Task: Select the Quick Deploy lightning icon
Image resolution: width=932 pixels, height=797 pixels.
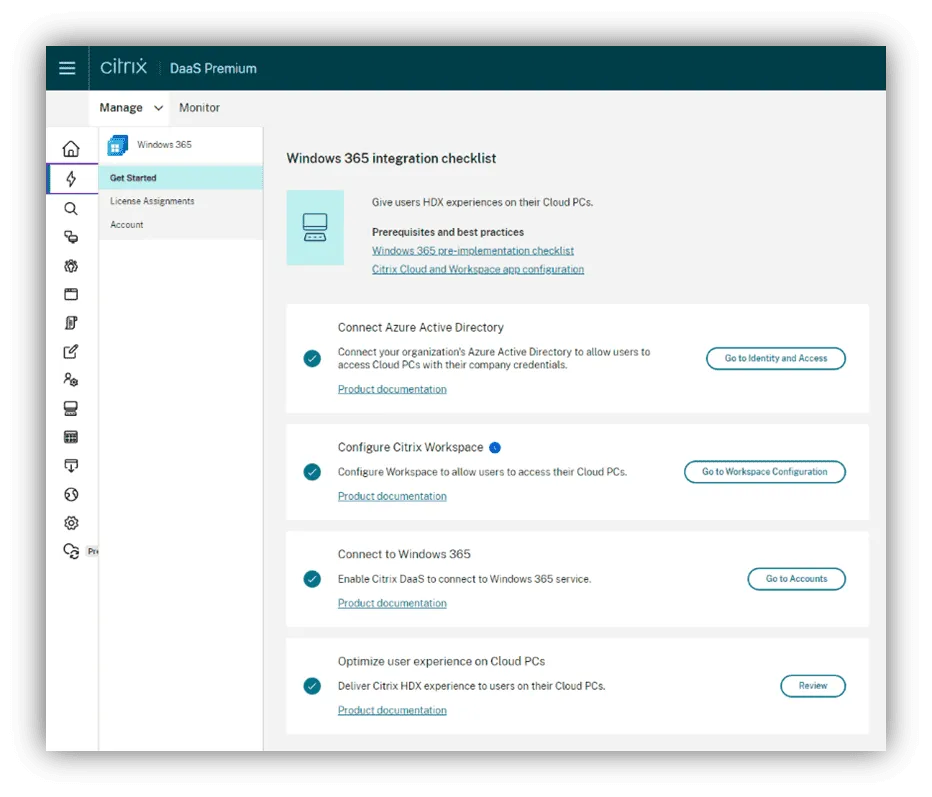Action: click(71, 178)
